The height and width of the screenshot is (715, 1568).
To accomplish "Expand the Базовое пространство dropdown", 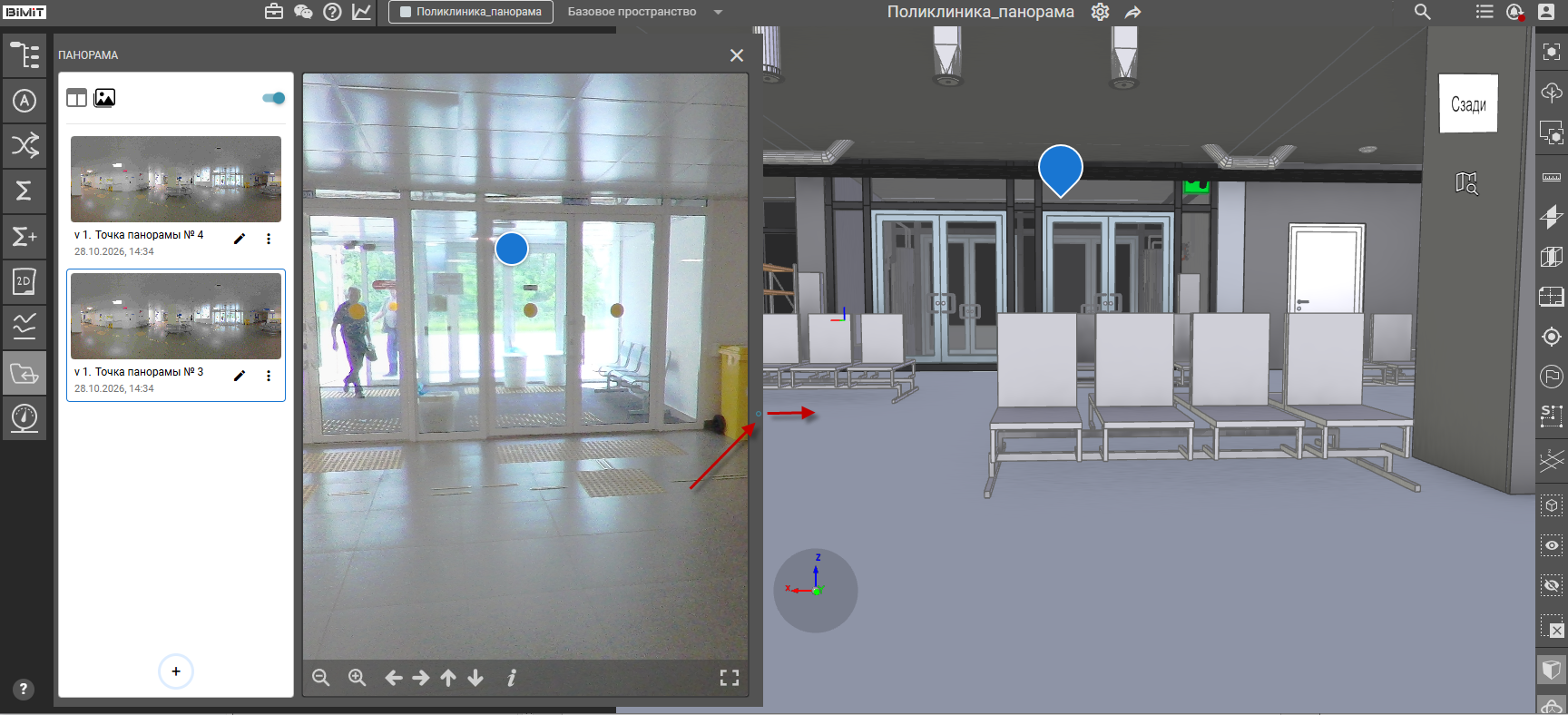I will coord(718,12).
